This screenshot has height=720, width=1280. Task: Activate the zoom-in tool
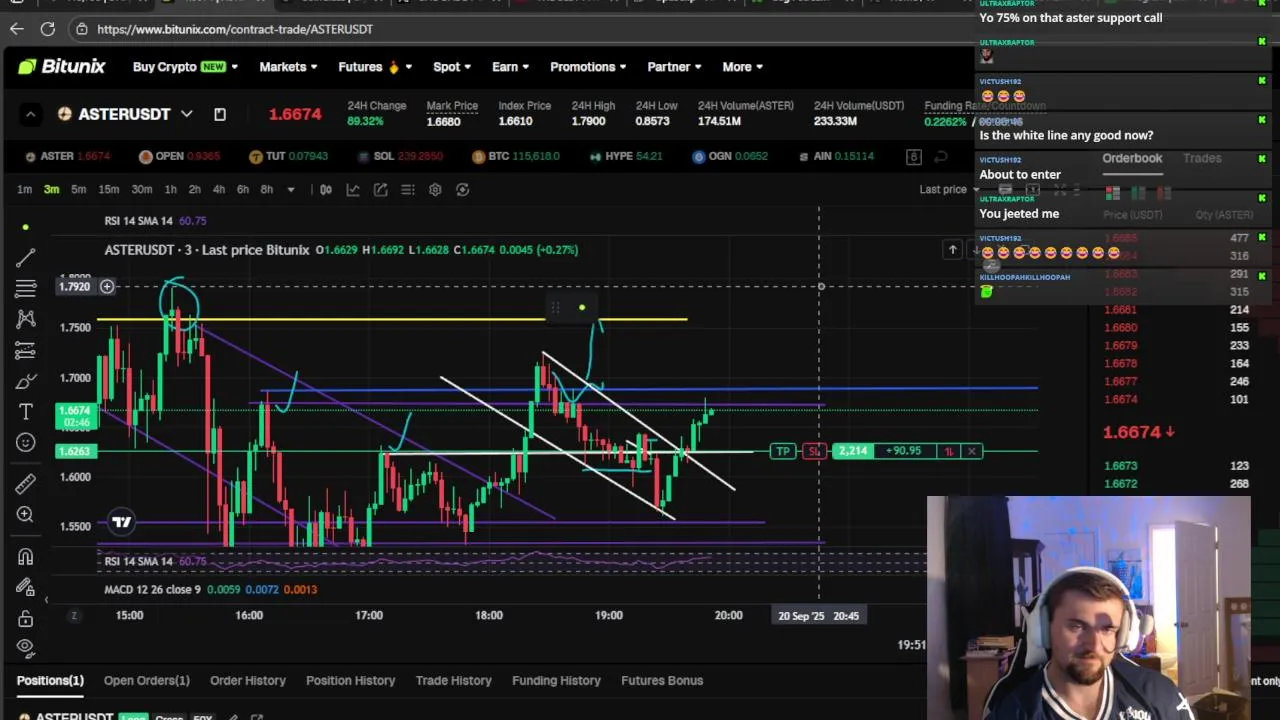26,514
